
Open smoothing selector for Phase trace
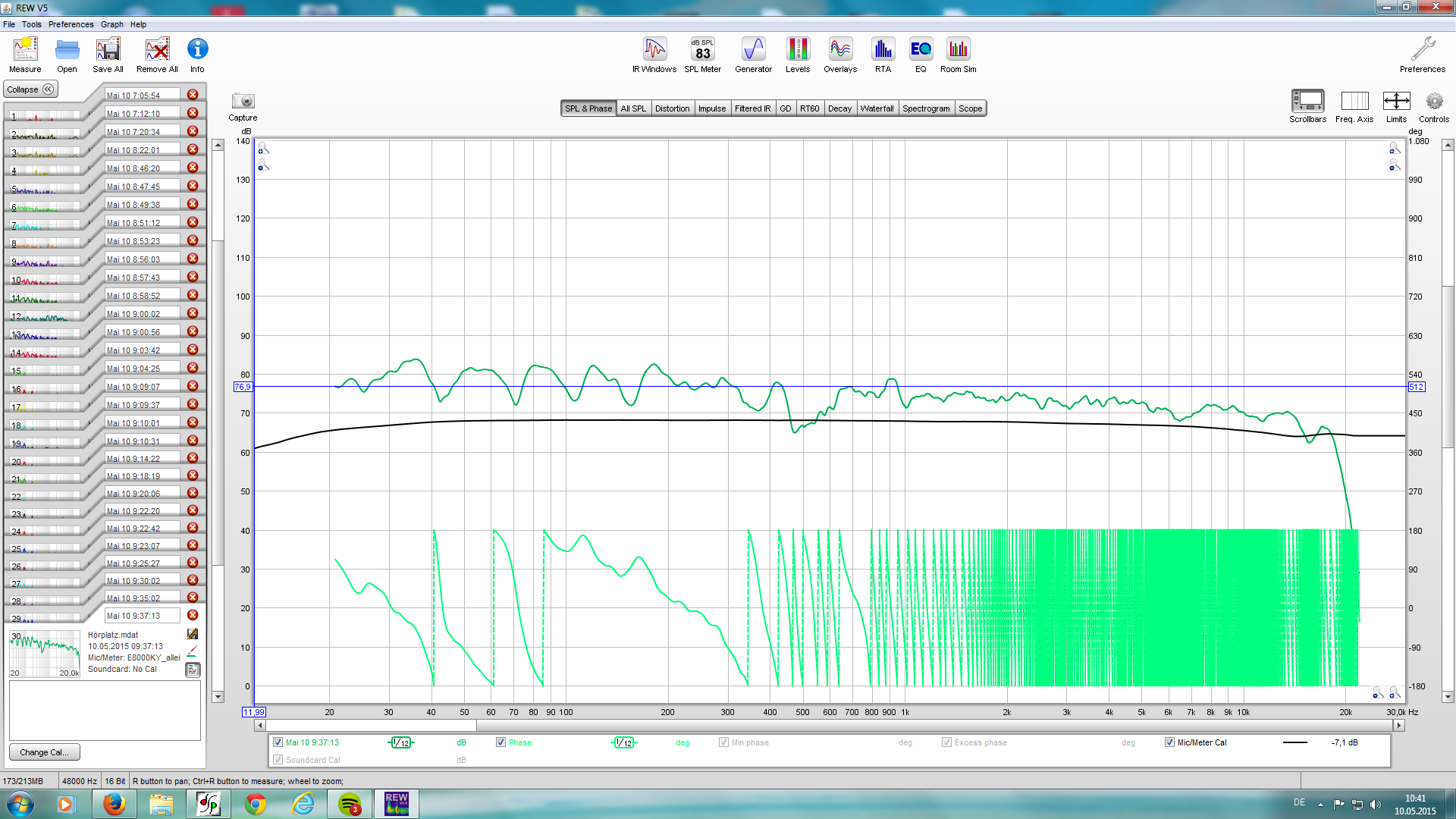point(623,742)
